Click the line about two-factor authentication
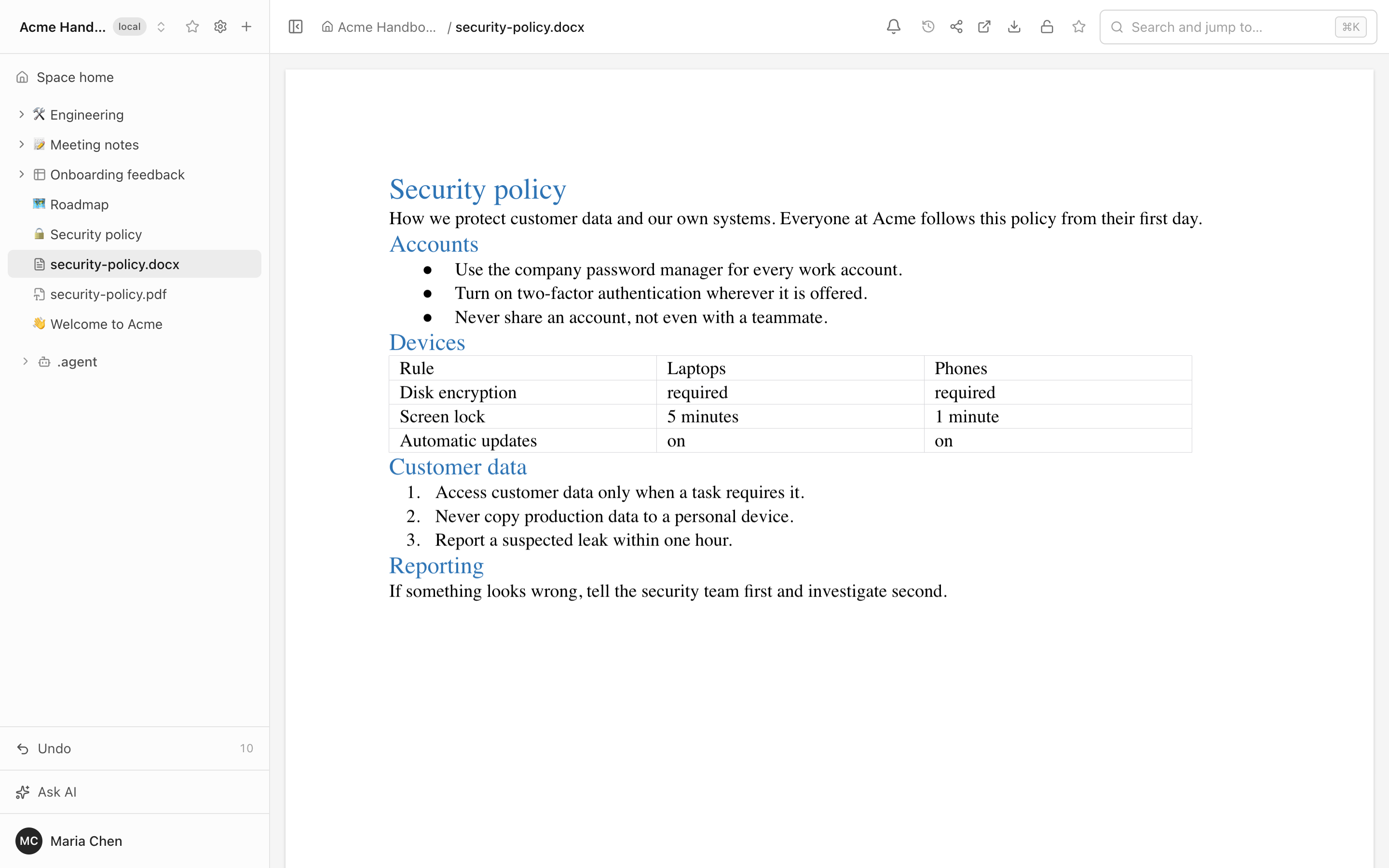 661,293
